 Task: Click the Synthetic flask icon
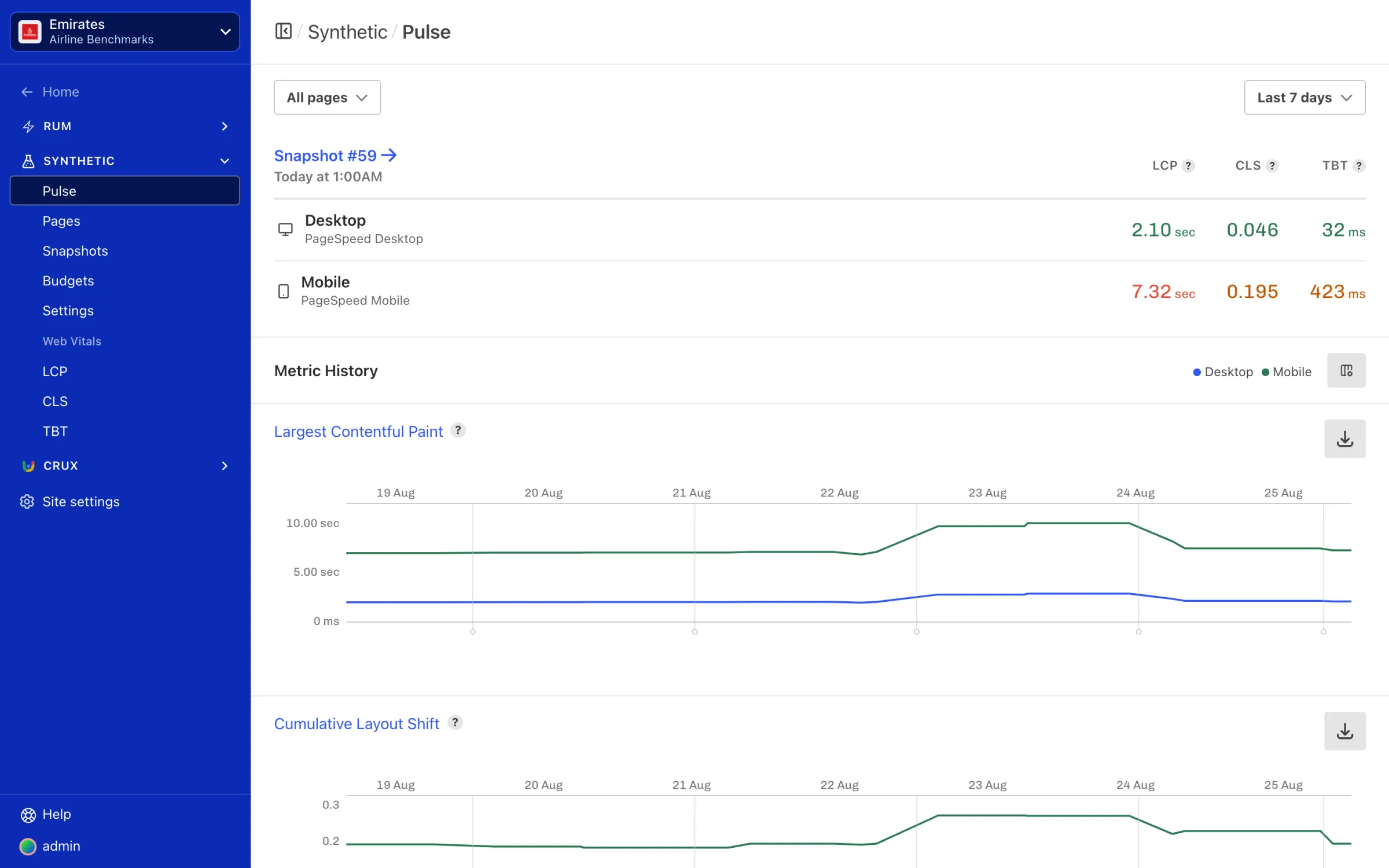coord(28,161)
